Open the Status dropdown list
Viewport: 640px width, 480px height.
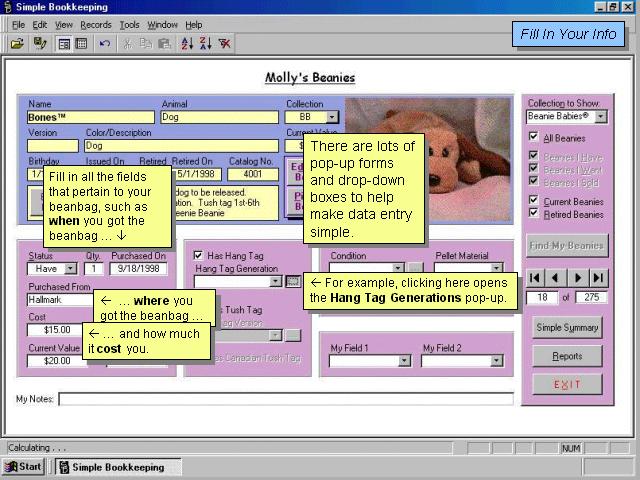[70, 268]
